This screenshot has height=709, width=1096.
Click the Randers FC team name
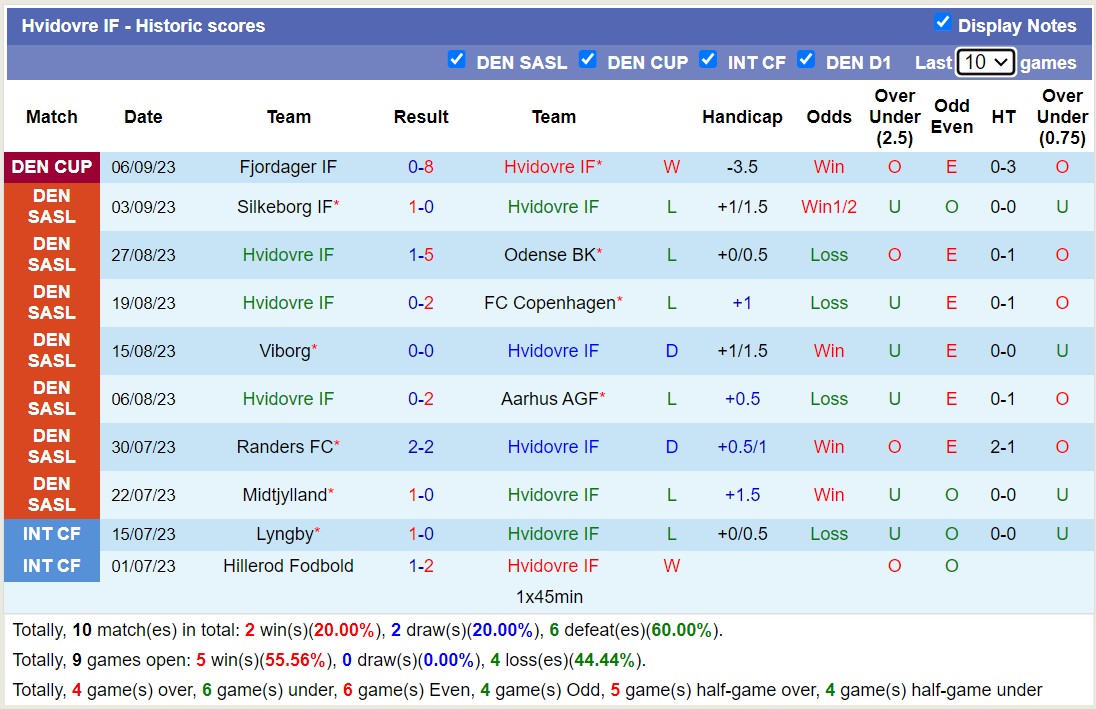click(x=289, y=447)
